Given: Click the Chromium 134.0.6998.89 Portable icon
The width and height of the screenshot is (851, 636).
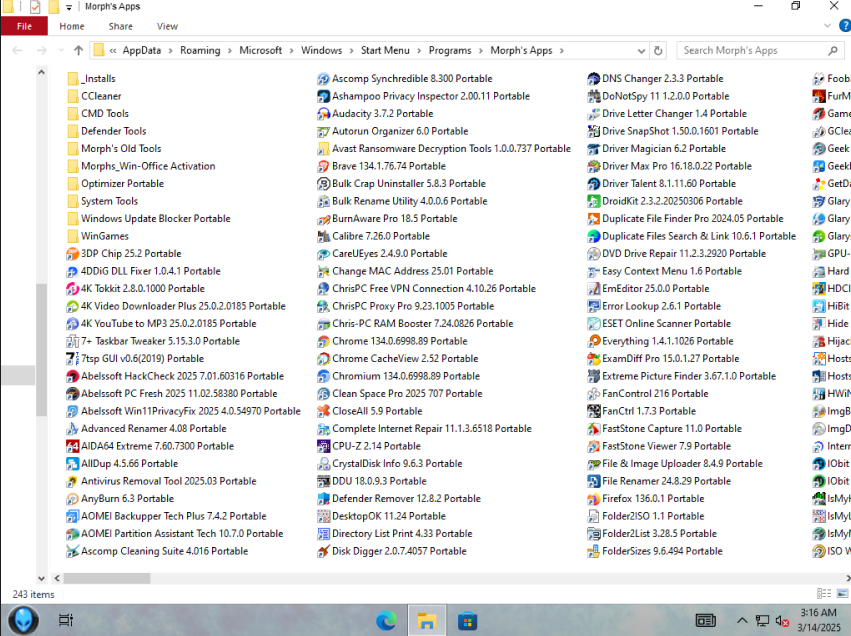Looking at the screenshot, I should (x=323, y=376).
